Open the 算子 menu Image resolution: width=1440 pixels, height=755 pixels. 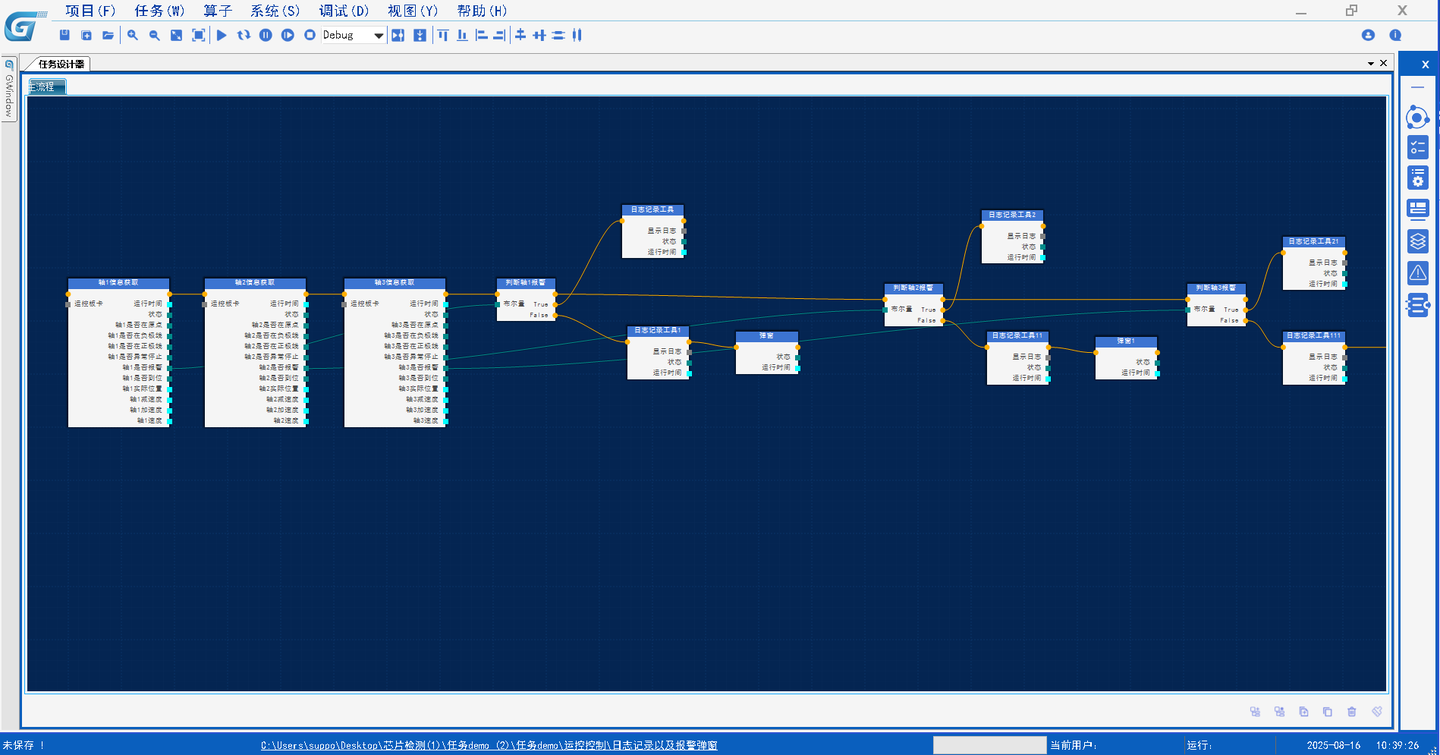pos(218,11)
